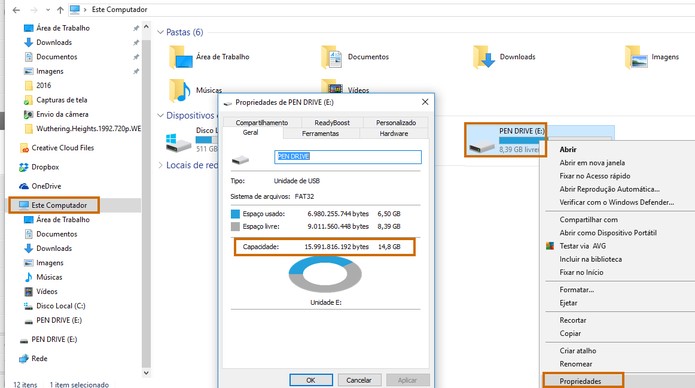Choose Testar via AVG entry
Image resolution: width=695 pixels, height=388 pixels.
(582, 246)
